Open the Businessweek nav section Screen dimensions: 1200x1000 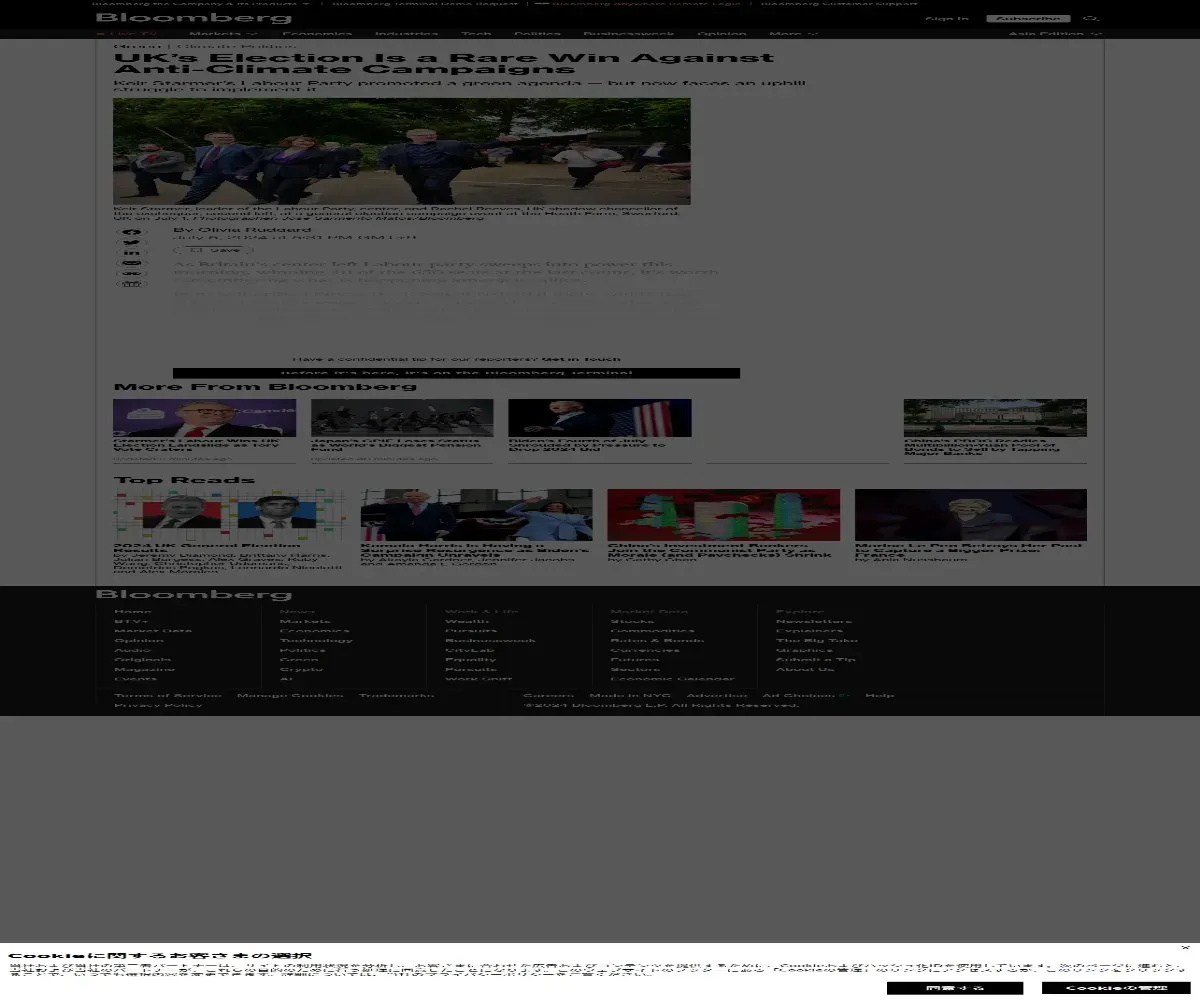[x=628, y=34]
